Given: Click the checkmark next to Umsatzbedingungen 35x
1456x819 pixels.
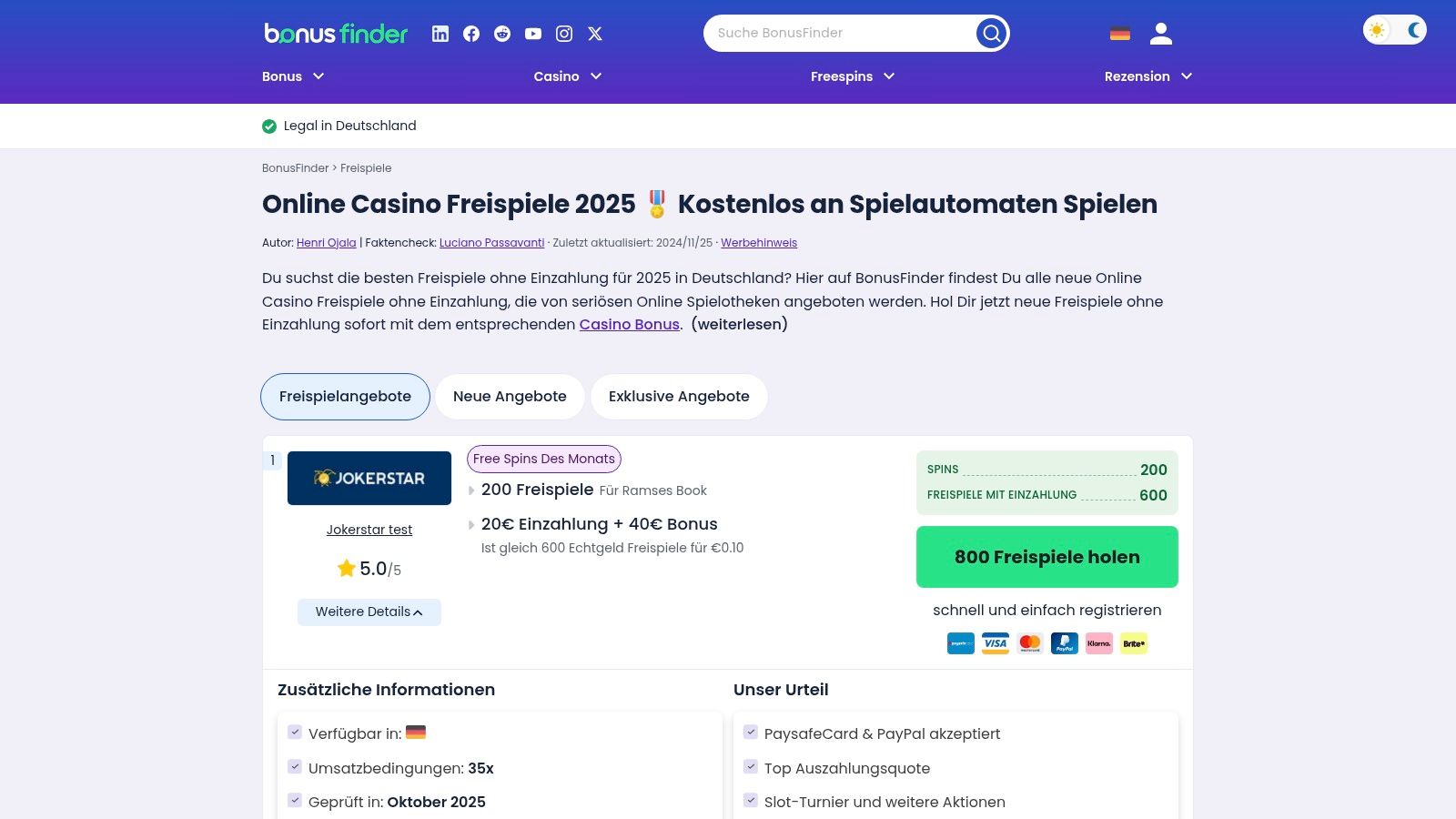Looking at the screenshot, I should [x=295, y=766].
